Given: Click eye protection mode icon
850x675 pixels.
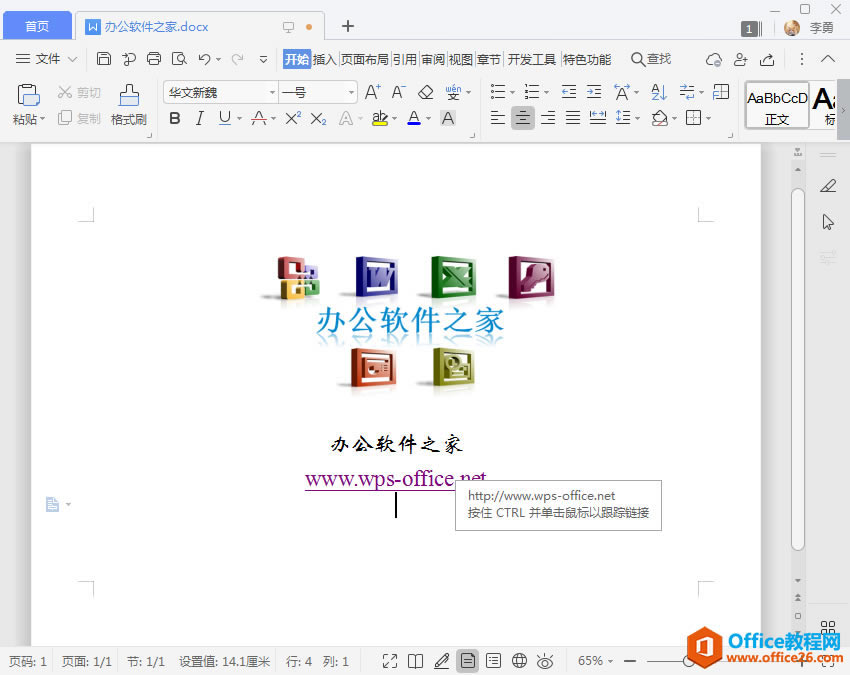Looking at the screenshot, I should click(x=545, y=661).
